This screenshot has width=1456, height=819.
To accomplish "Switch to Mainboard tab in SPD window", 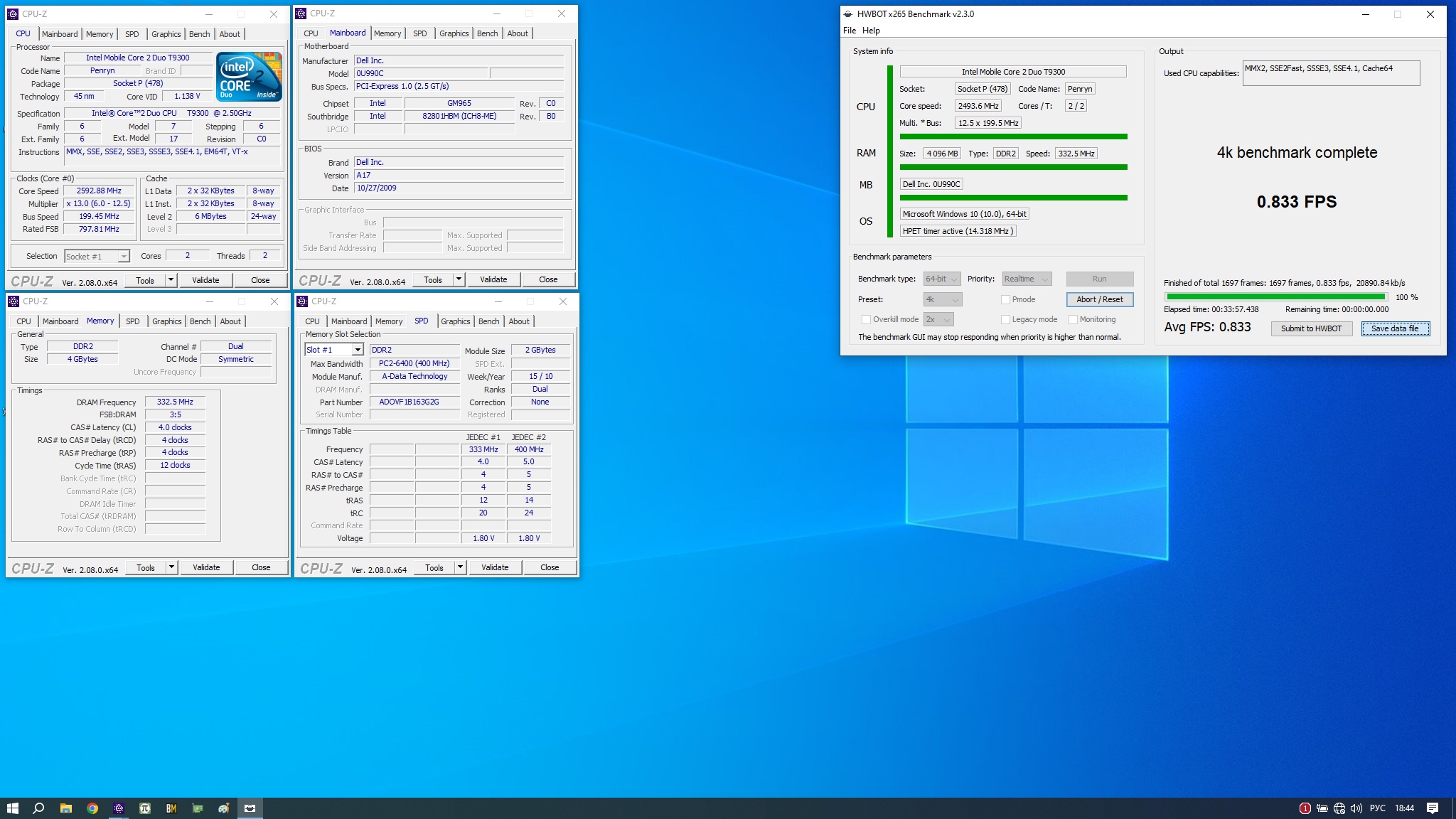I will [349, 321].
